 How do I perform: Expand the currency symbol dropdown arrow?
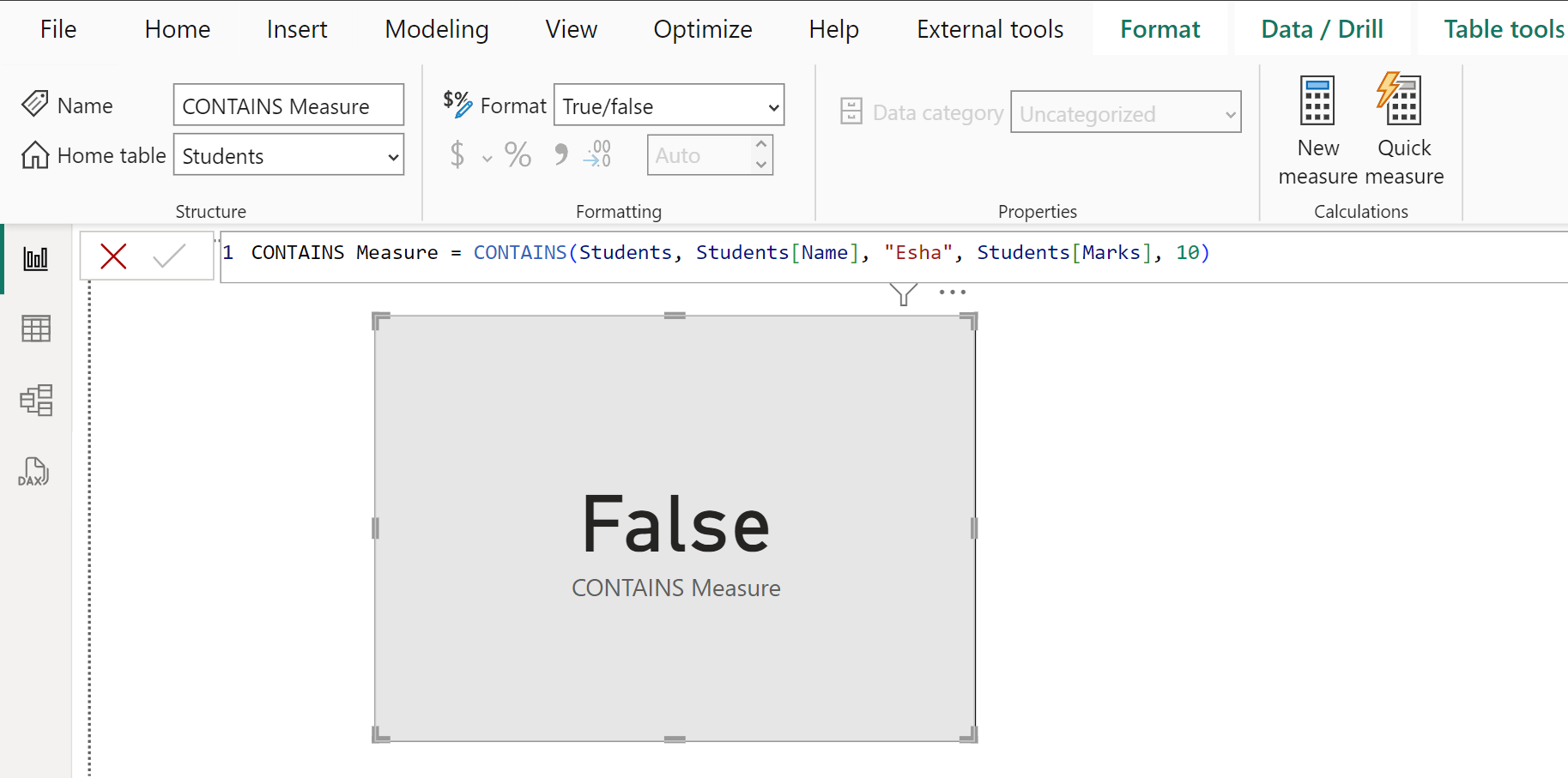point(487,159)
